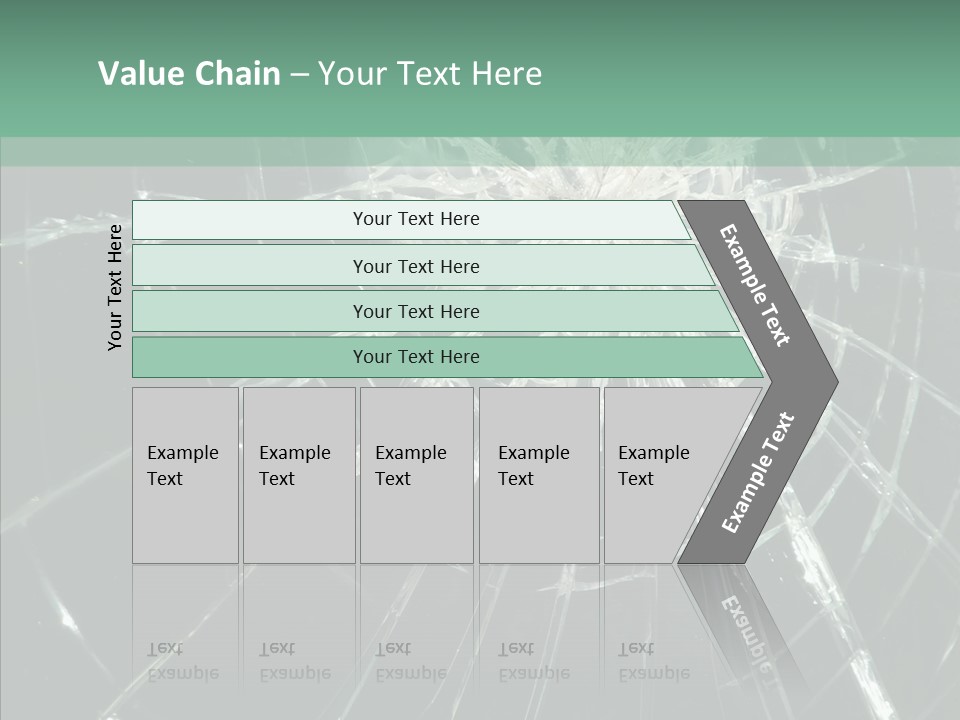Click the bold "Value Chain" title text

(x=189, y=74)
